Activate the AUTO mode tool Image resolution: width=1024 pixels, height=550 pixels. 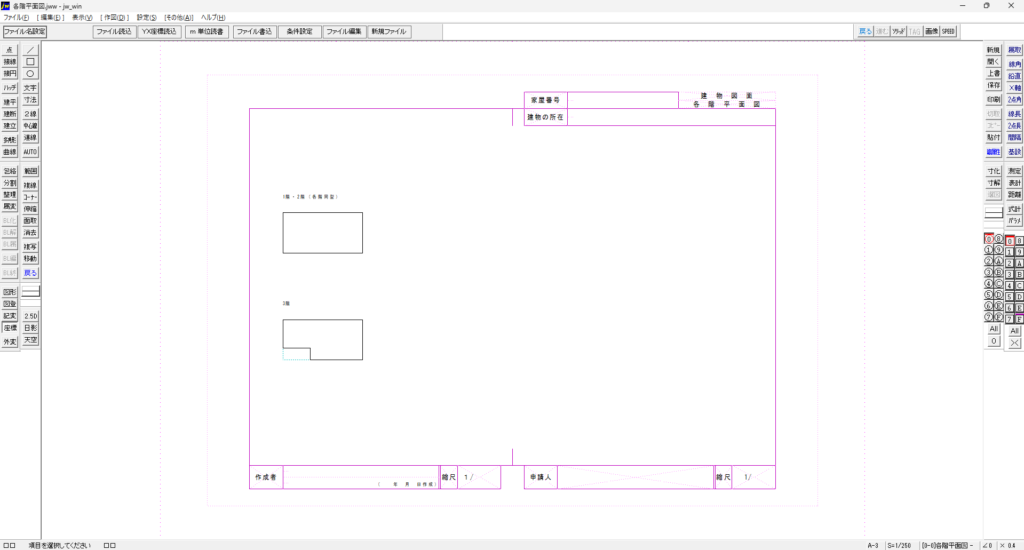point(30,152)
